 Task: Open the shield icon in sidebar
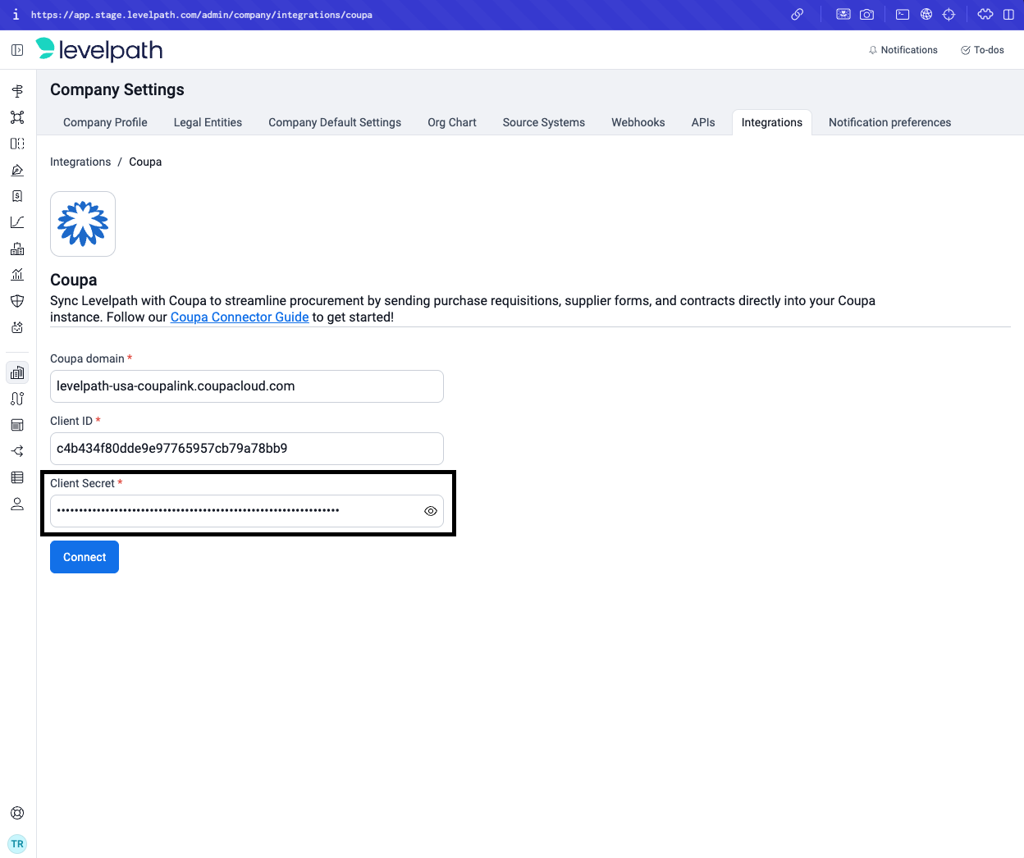(x=17, y=301)
